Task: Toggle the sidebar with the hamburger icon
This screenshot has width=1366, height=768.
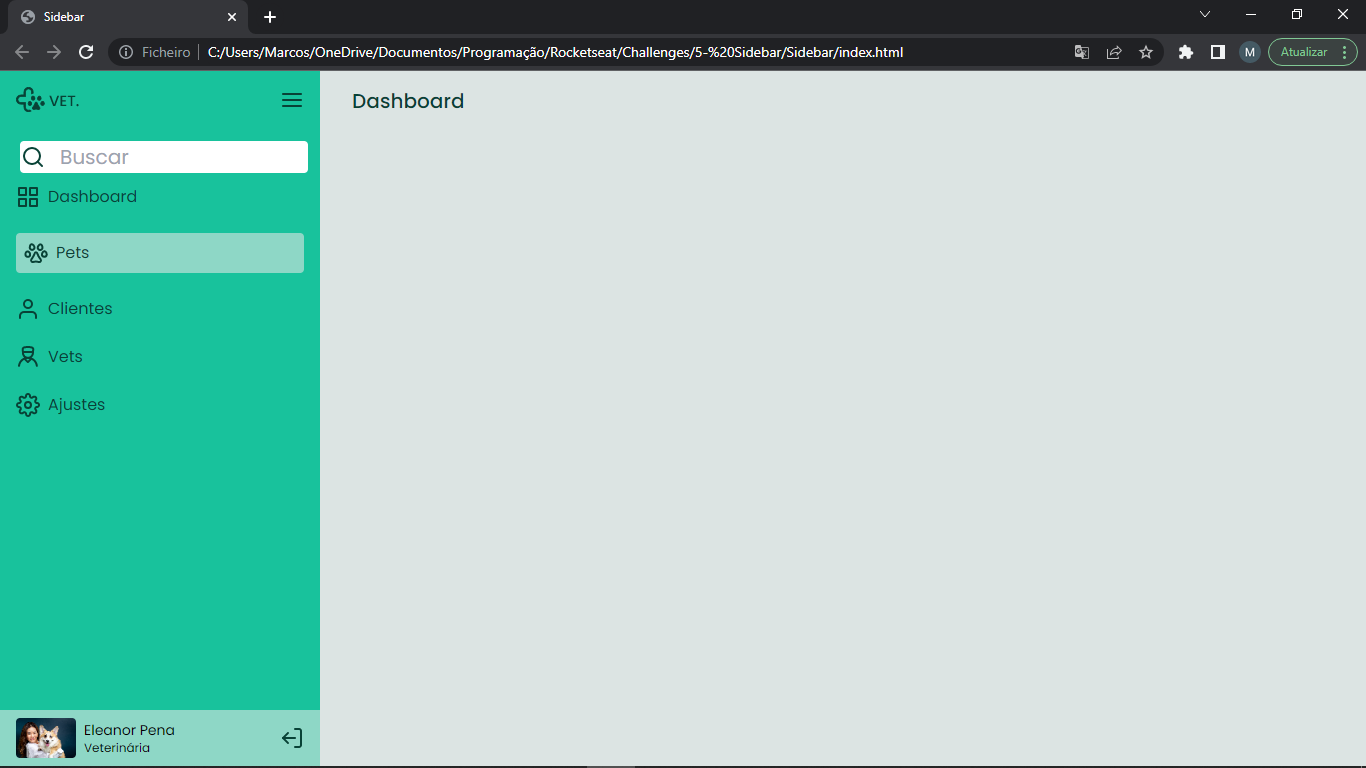Action: click(x=291, y=100)
